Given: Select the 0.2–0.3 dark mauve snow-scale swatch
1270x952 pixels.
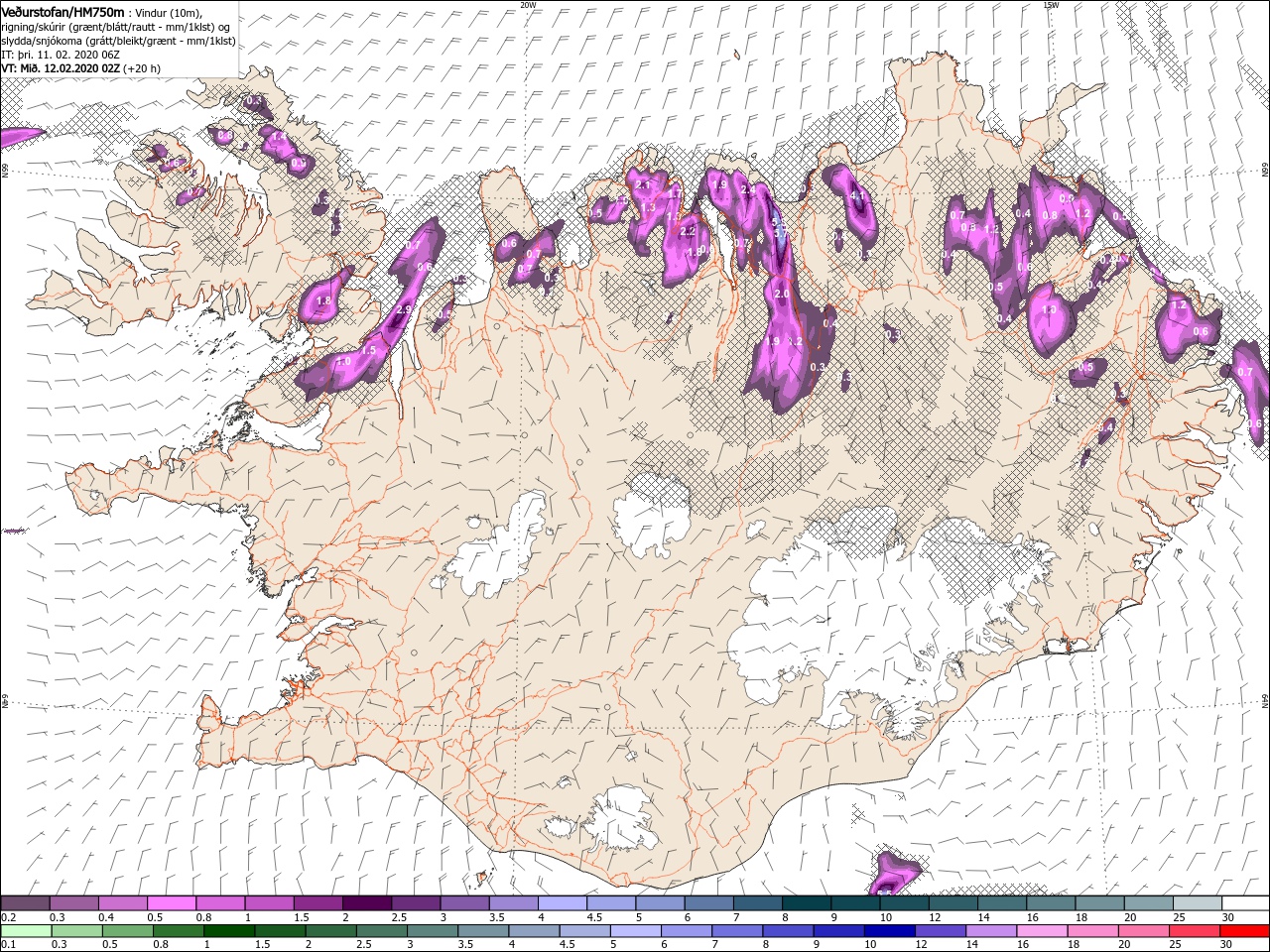Looking at the screenshot, I should tap(24, 902).
